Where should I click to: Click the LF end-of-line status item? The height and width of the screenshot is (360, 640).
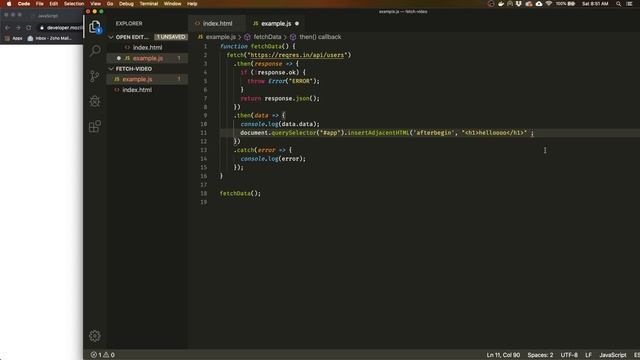pyautogui.click(x=588, y=355)
